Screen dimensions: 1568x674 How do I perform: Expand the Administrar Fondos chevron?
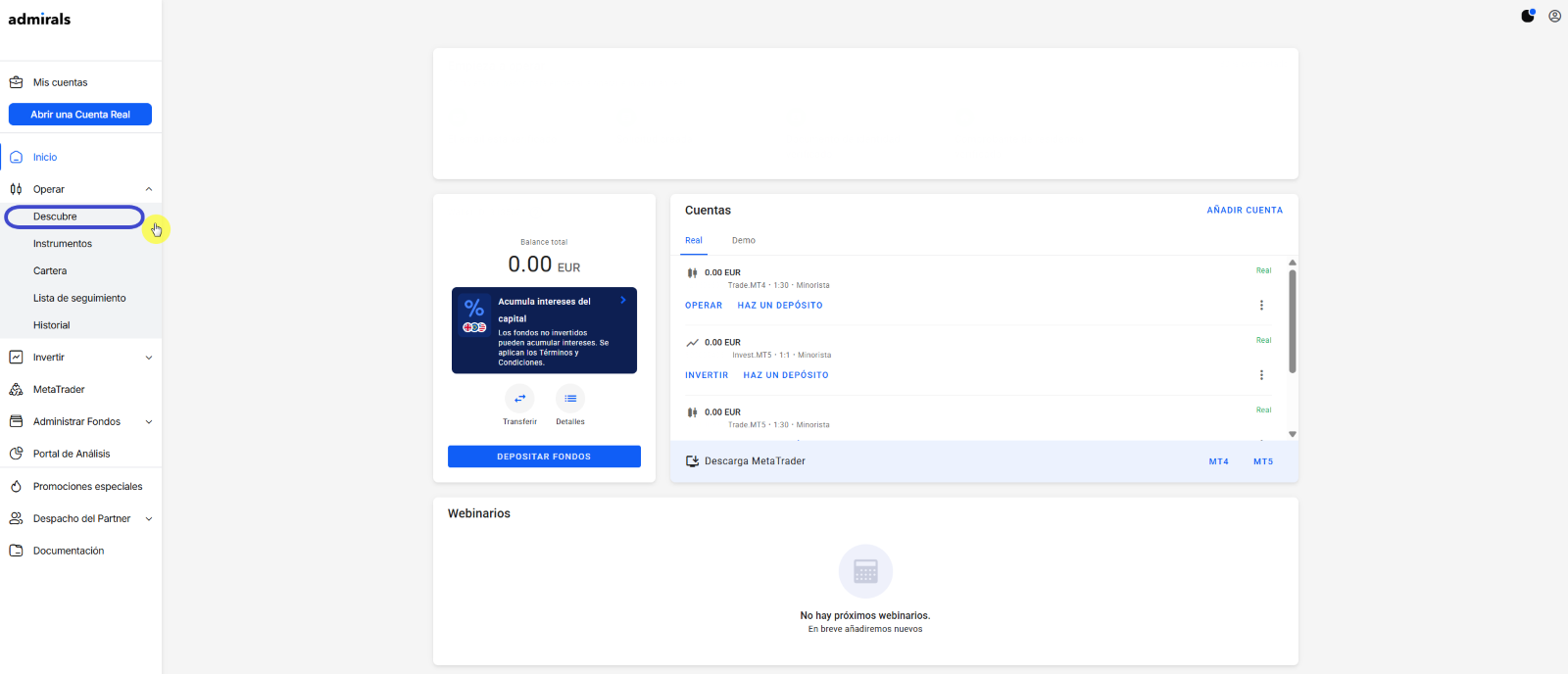[x=149, y=422]
